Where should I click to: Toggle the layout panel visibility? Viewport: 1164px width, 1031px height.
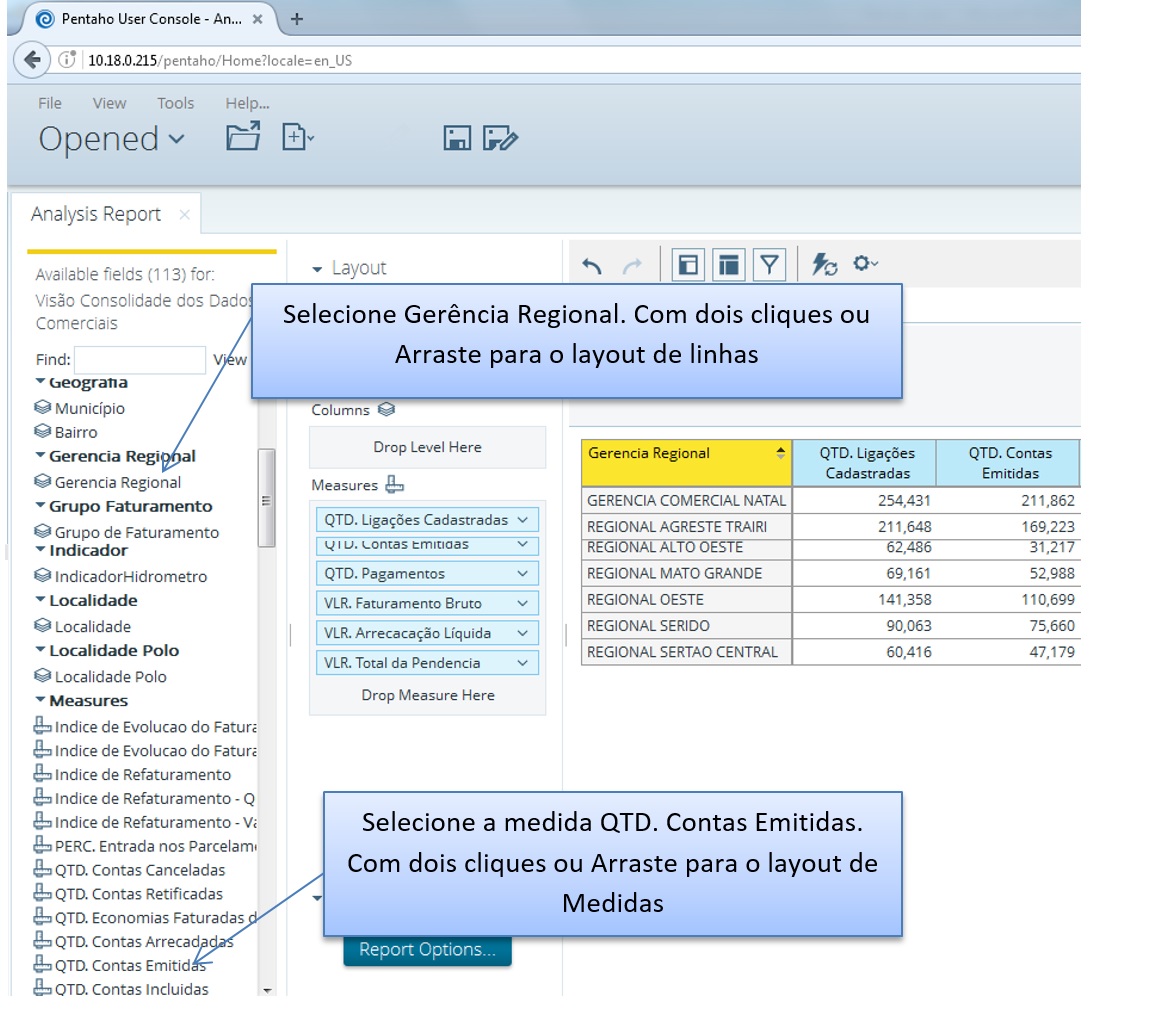pyautogui.click(x=729, y=265)
